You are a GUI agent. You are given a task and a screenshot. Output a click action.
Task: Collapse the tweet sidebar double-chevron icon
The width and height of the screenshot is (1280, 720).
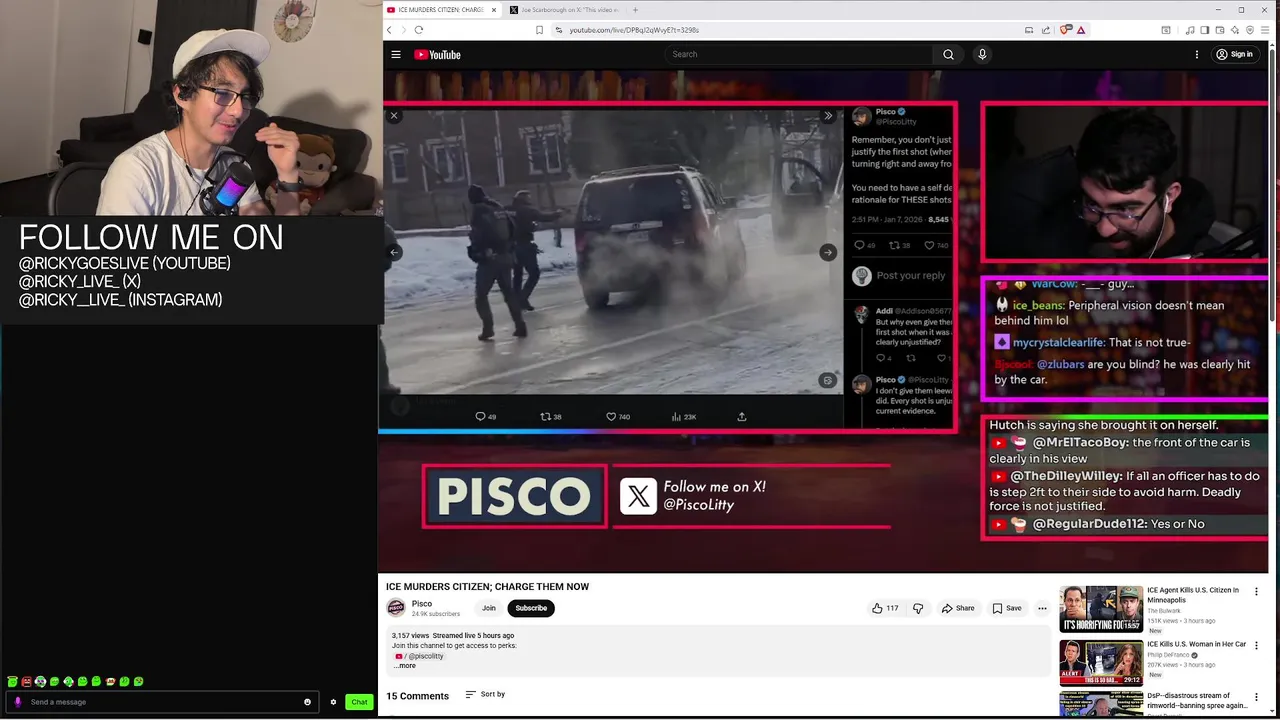coord(828,116)
